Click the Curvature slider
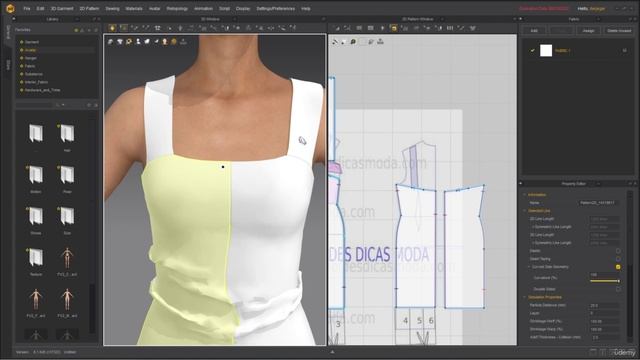Image resolution: width=640 pixels, height=360 pixels. [x=604, y=281]
